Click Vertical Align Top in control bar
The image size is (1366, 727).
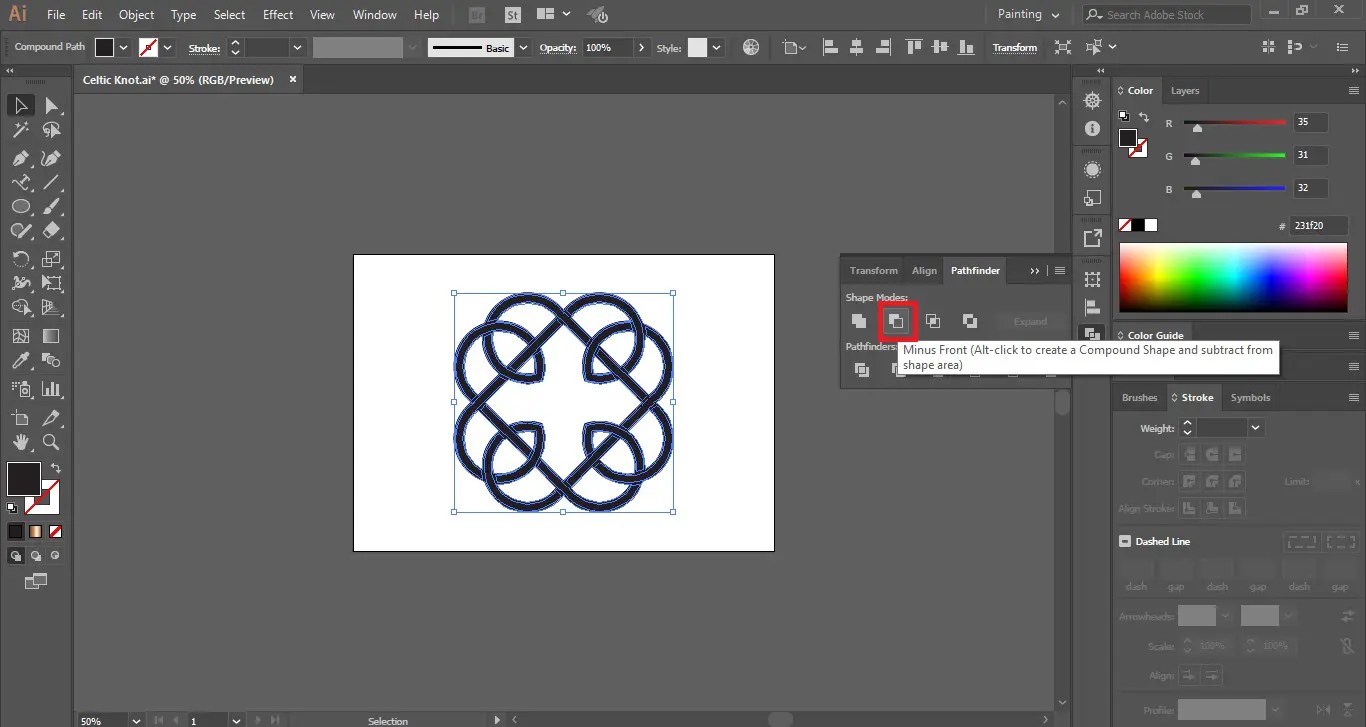click(913, 47)
